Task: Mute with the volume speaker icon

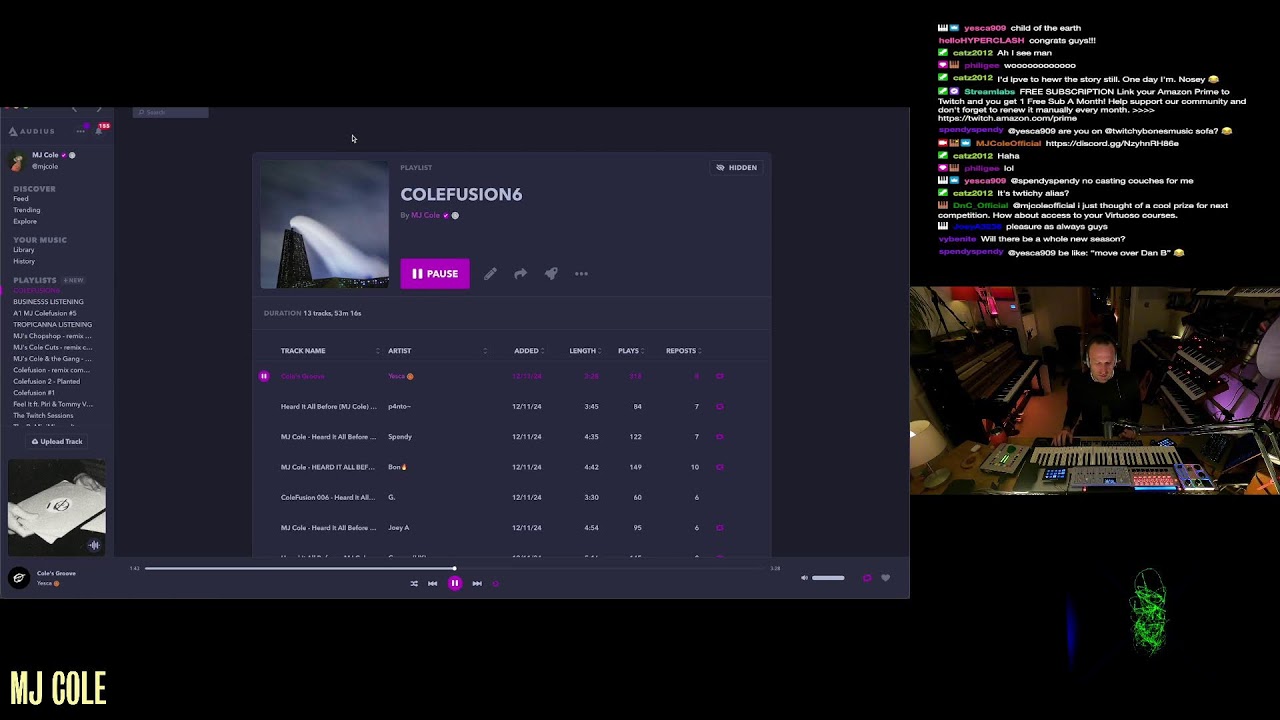Action: 804,578
